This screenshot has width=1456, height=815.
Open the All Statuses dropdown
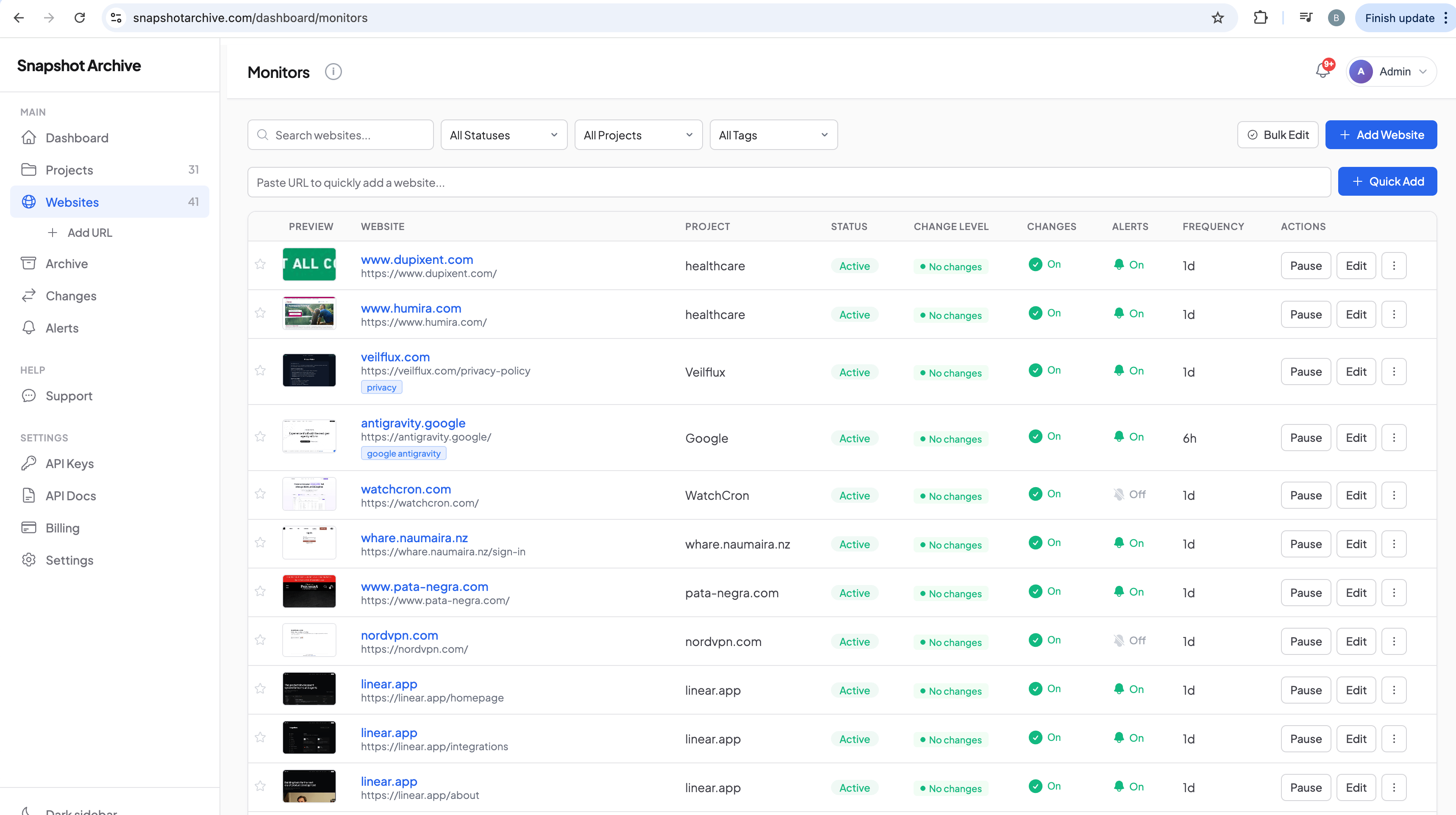(x=503, y=135)
